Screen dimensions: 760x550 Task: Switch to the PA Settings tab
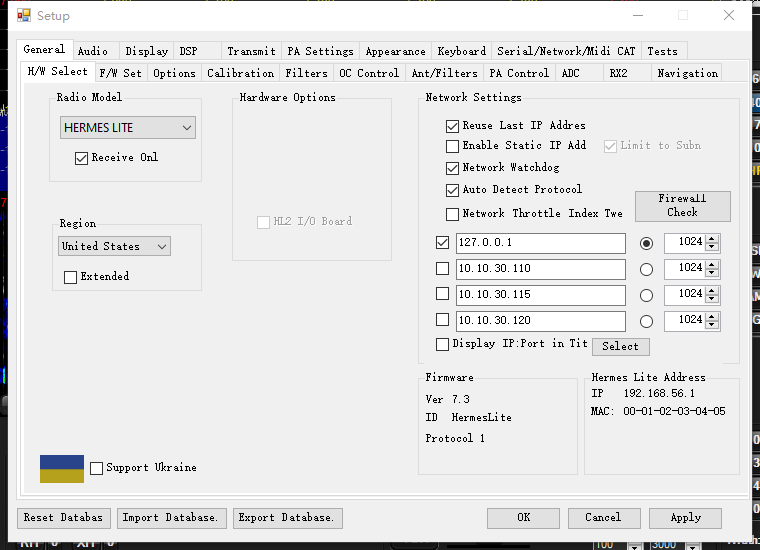(320, 51)
